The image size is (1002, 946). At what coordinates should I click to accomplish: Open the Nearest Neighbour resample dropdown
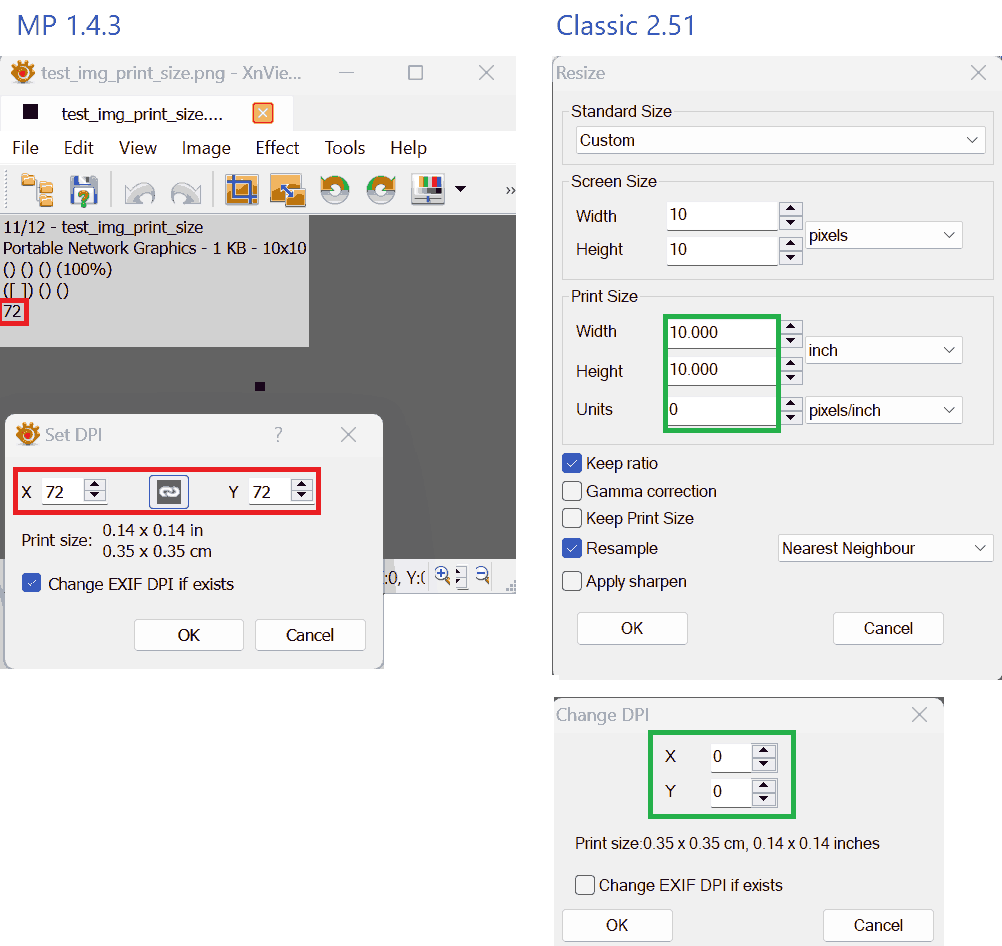[885, 548]
